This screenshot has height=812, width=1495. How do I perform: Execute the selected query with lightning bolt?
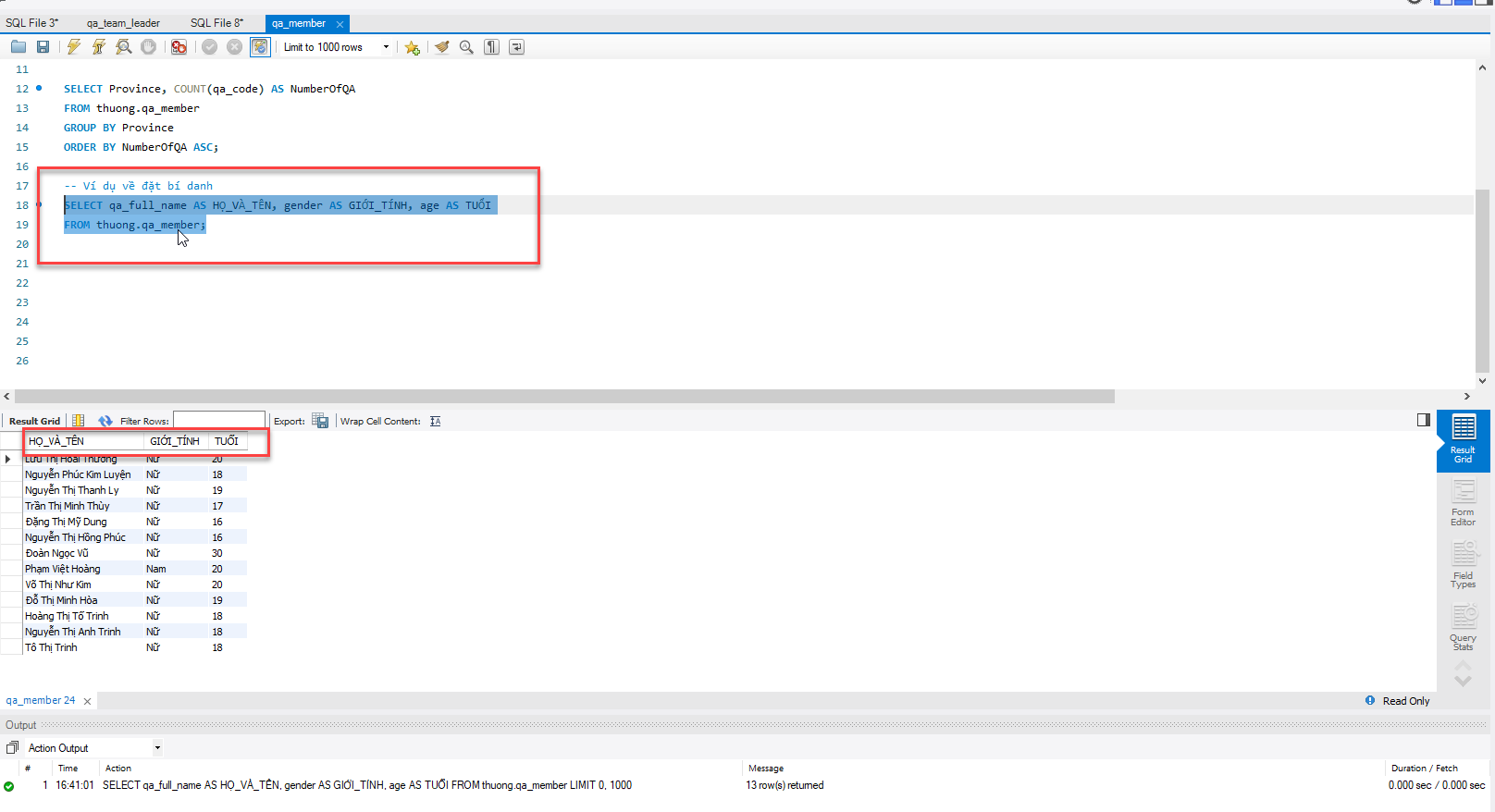coord(74,47)
